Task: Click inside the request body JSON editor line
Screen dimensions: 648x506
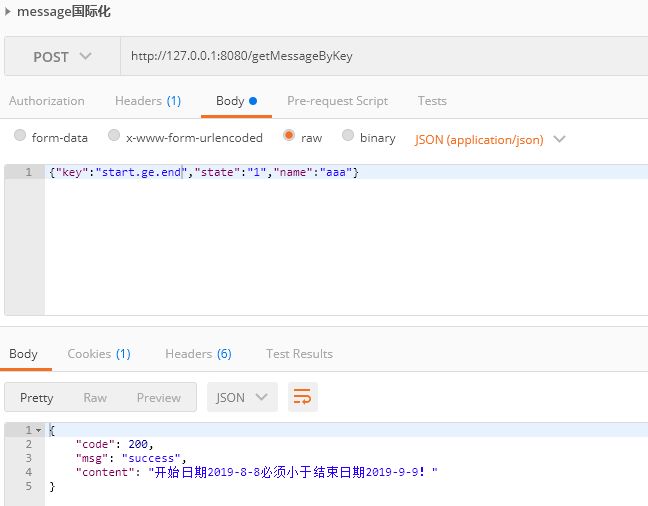Action: pyautogui.click(x=346, y=172)
